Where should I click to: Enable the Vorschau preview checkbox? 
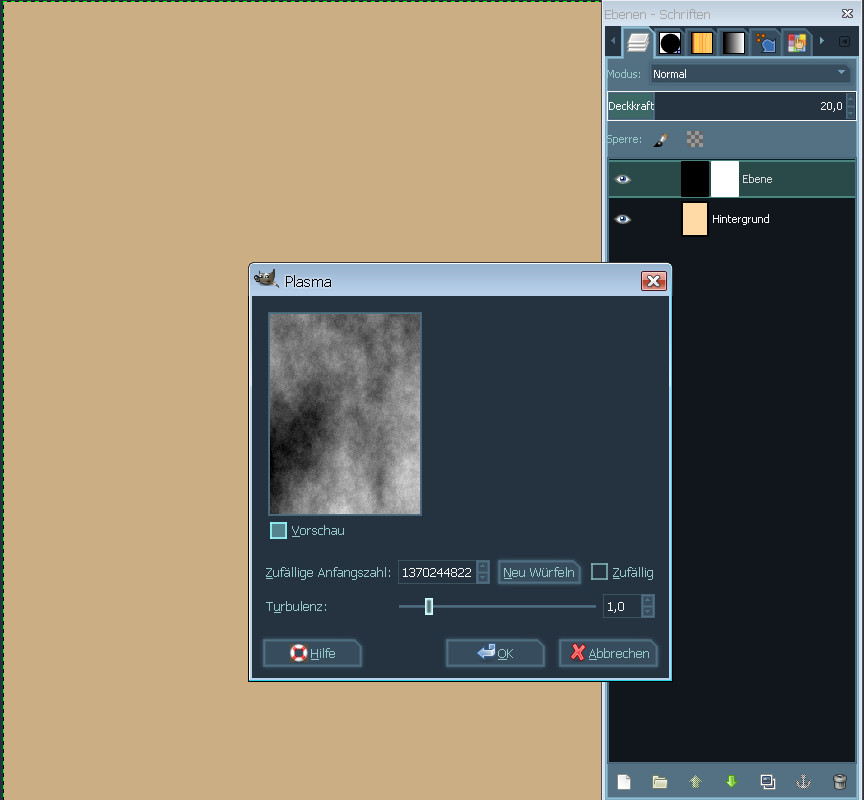click(x=279, y=530)
